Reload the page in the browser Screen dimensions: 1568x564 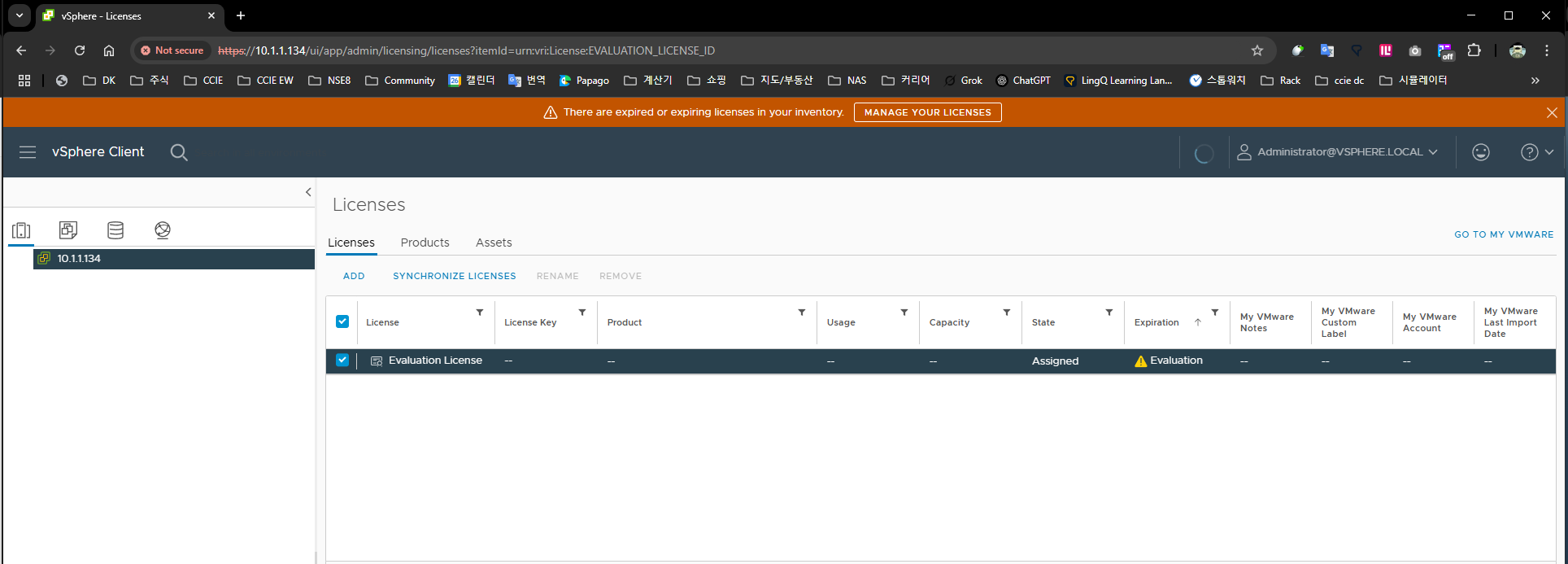80,50
